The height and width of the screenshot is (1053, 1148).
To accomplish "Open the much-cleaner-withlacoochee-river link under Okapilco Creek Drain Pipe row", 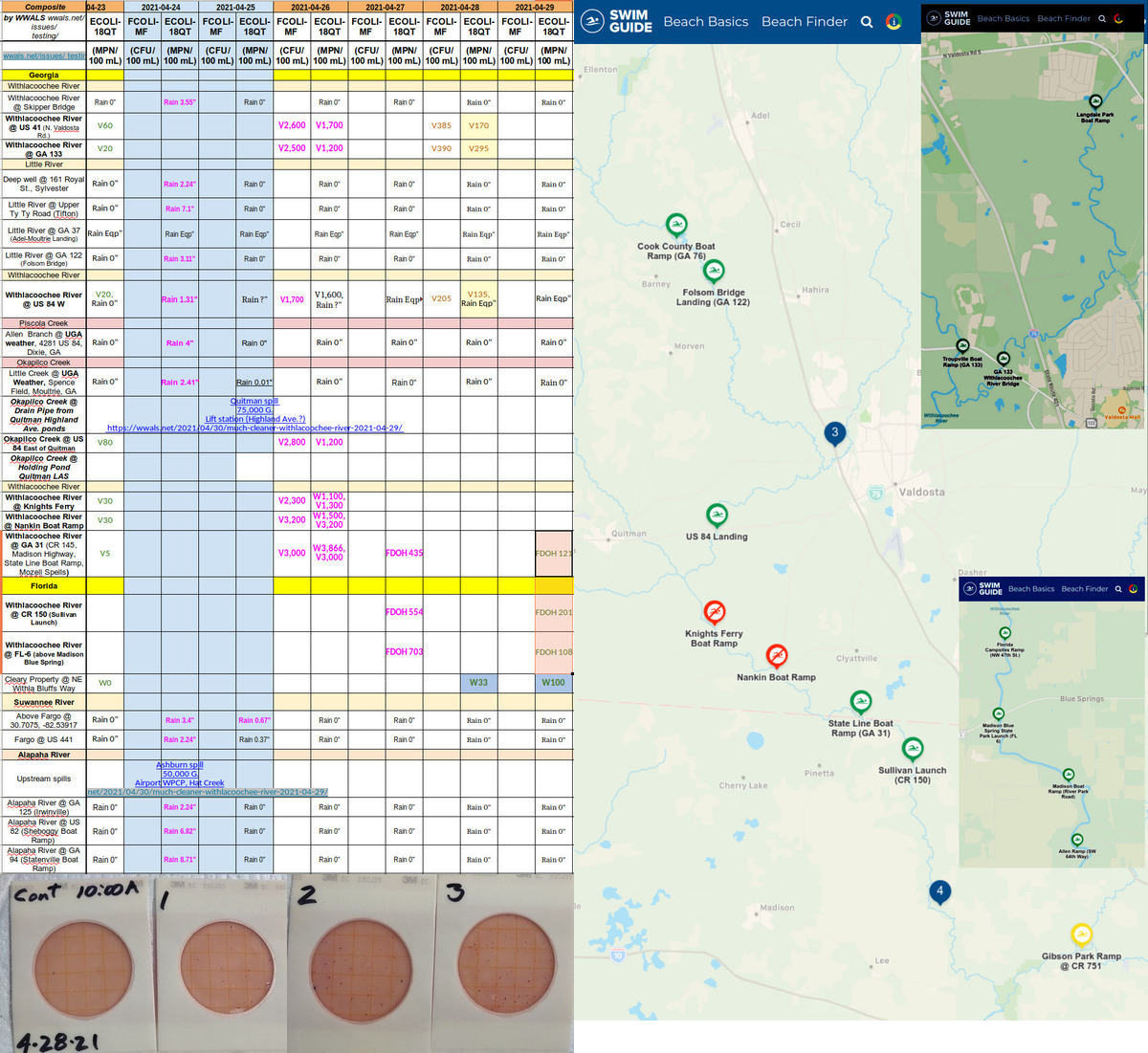I will click(254, 428).
